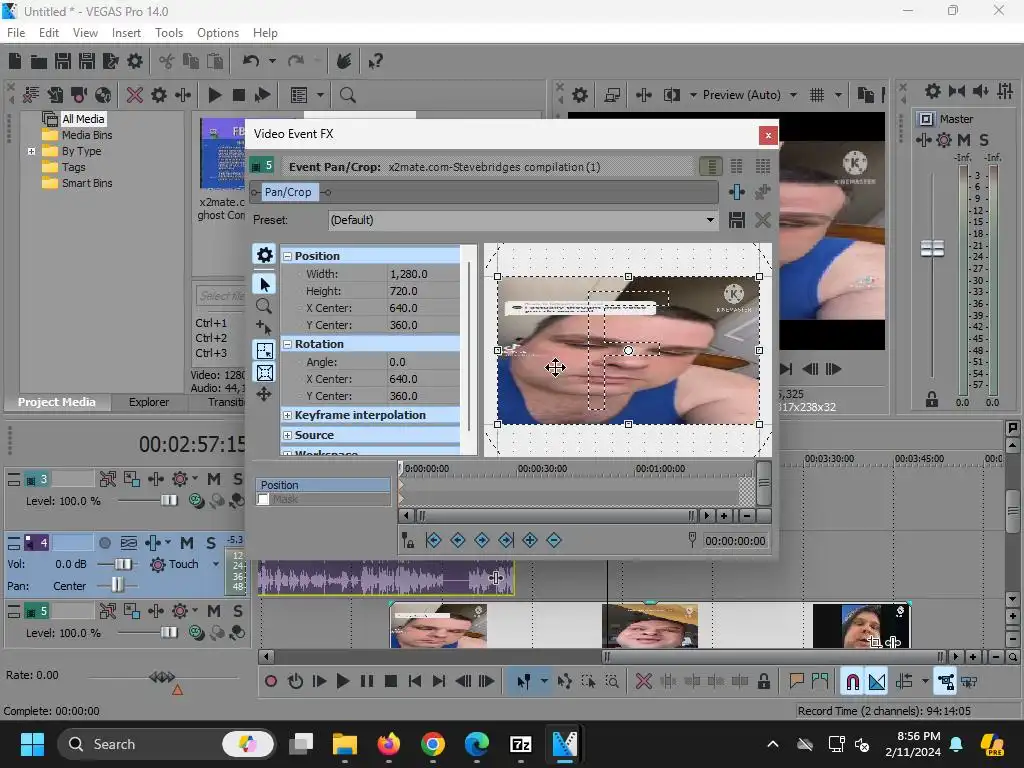Click the Delete Preset X icon
Screen dimensions: 1024x768
tap(763, 220)
